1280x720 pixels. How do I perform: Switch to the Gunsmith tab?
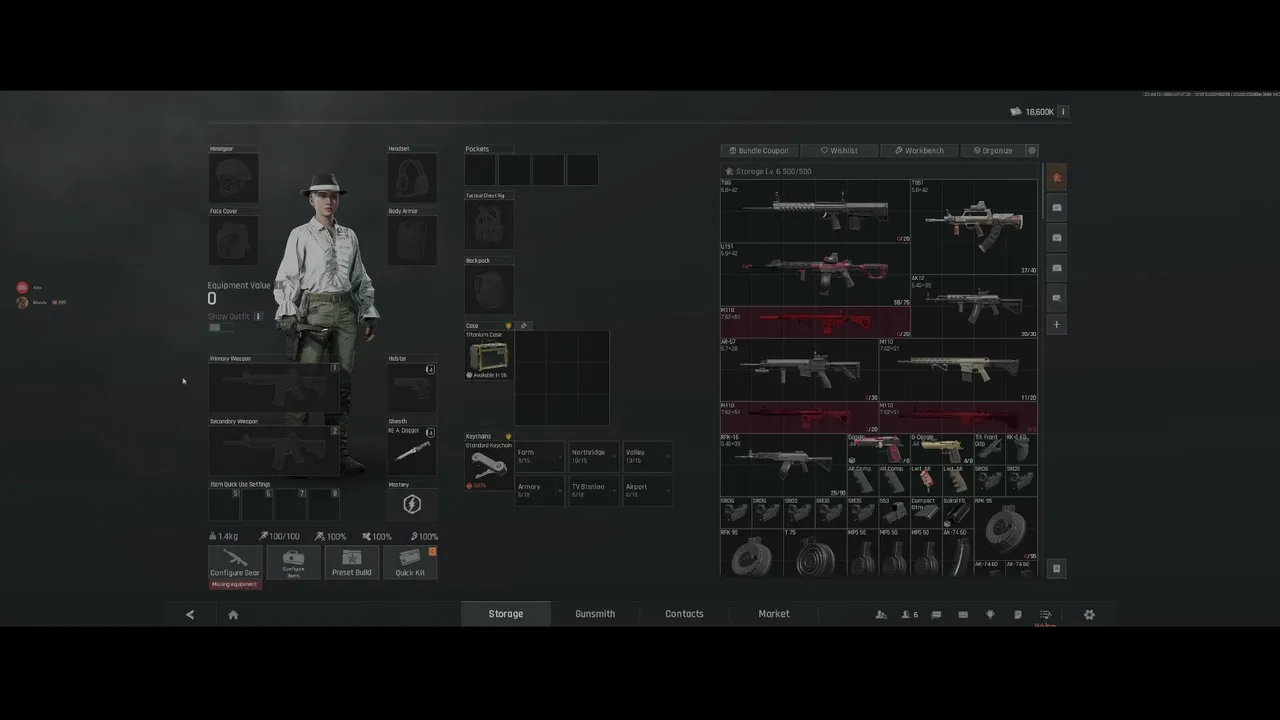click(595, 614)
